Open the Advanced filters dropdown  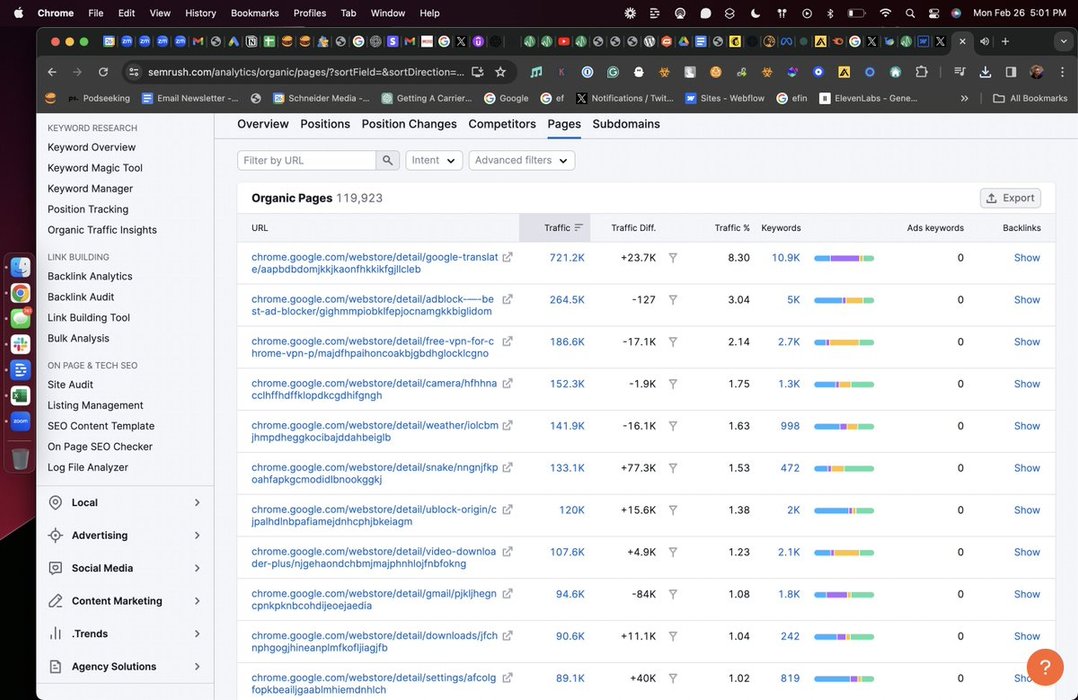(521, 160)
